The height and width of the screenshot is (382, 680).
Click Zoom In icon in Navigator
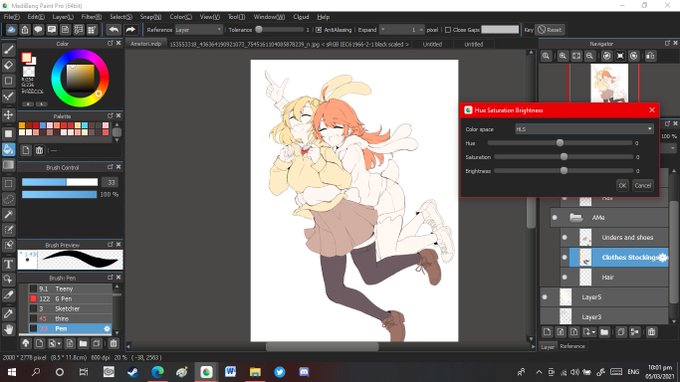tap(562, 56)
